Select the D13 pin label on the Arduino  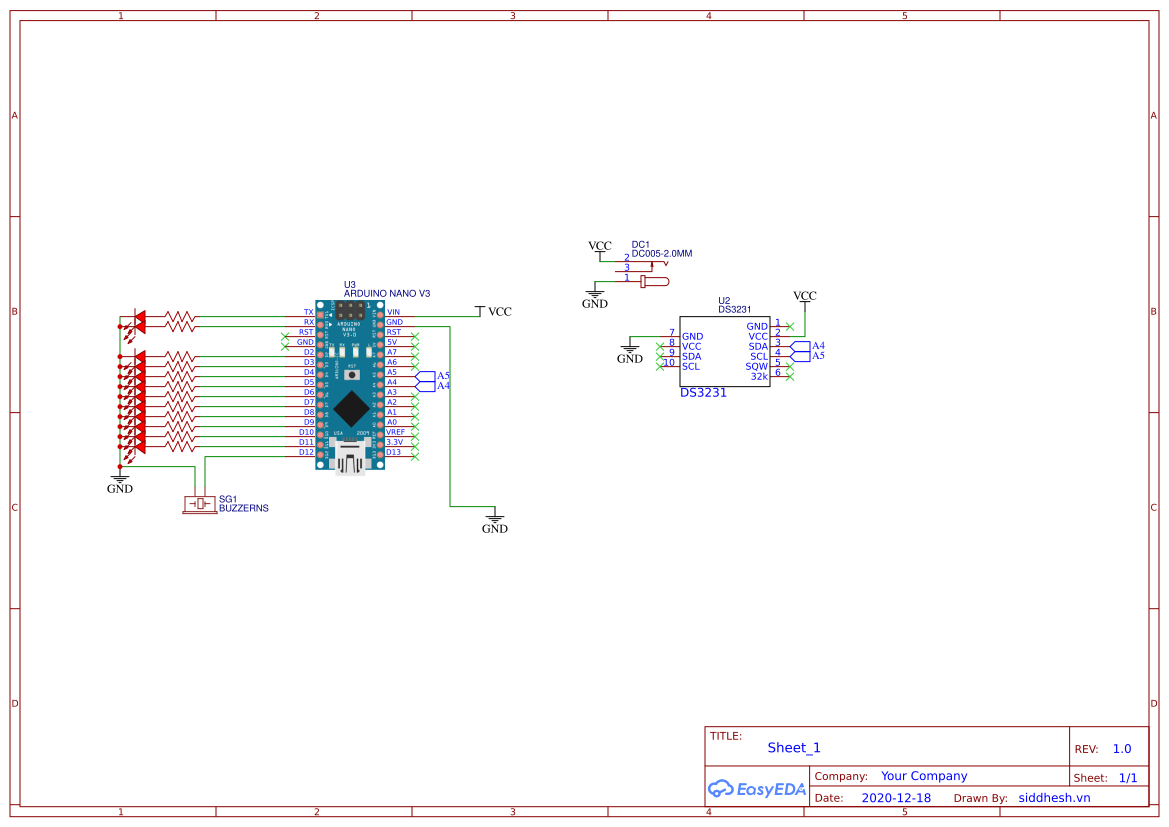(x=397, y=452)
